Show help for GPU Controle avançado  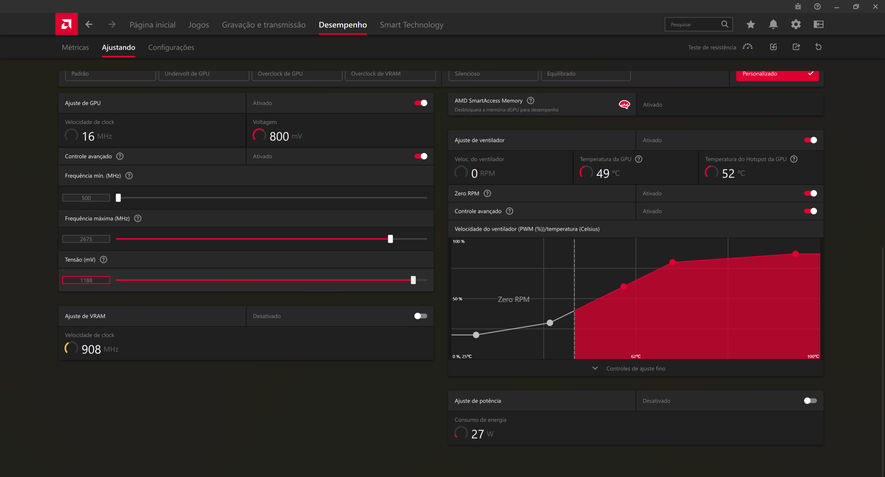(x=120, y=156)
